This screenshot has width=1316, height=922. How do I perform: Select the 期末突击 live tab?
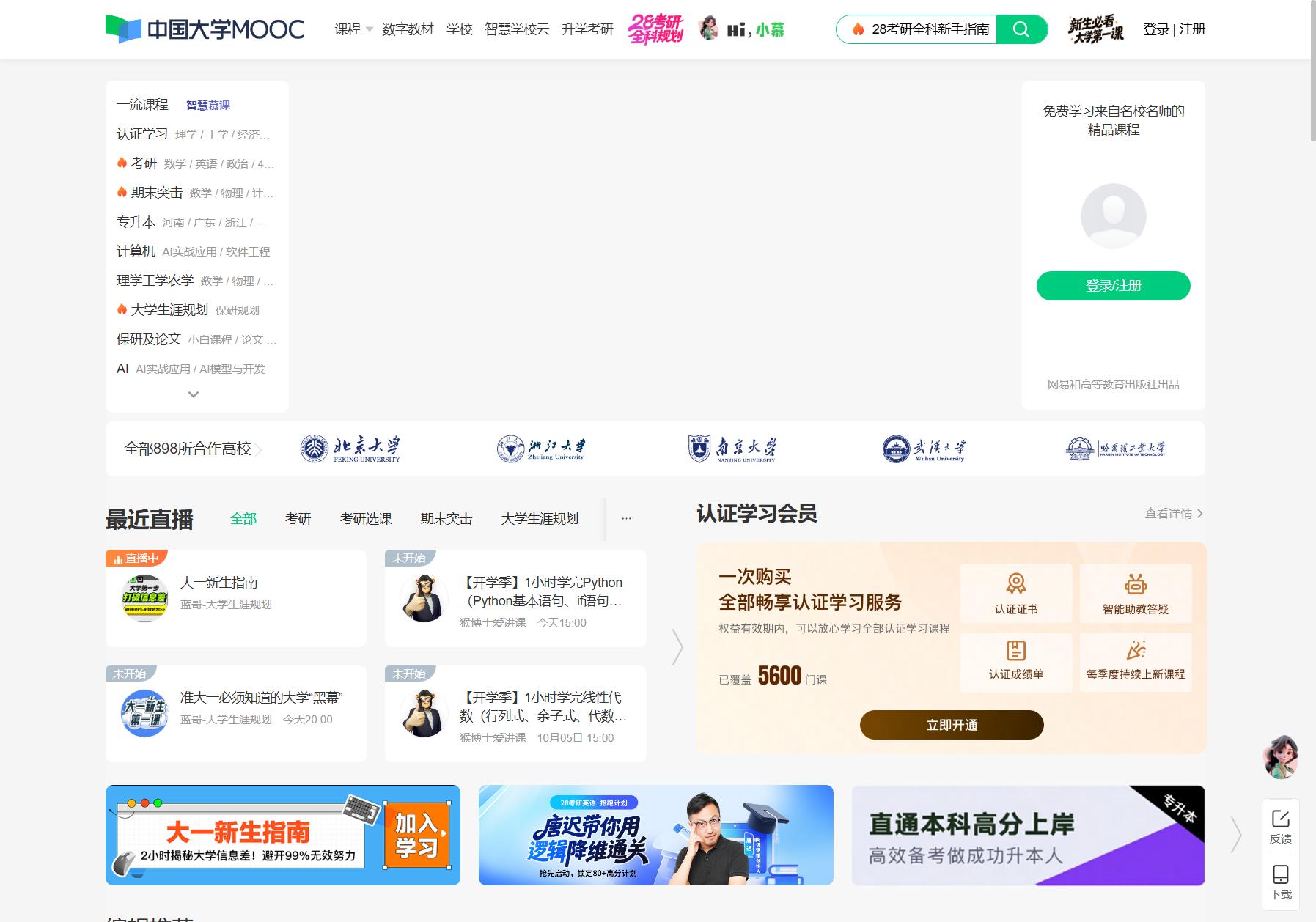[x=446, y=519]
